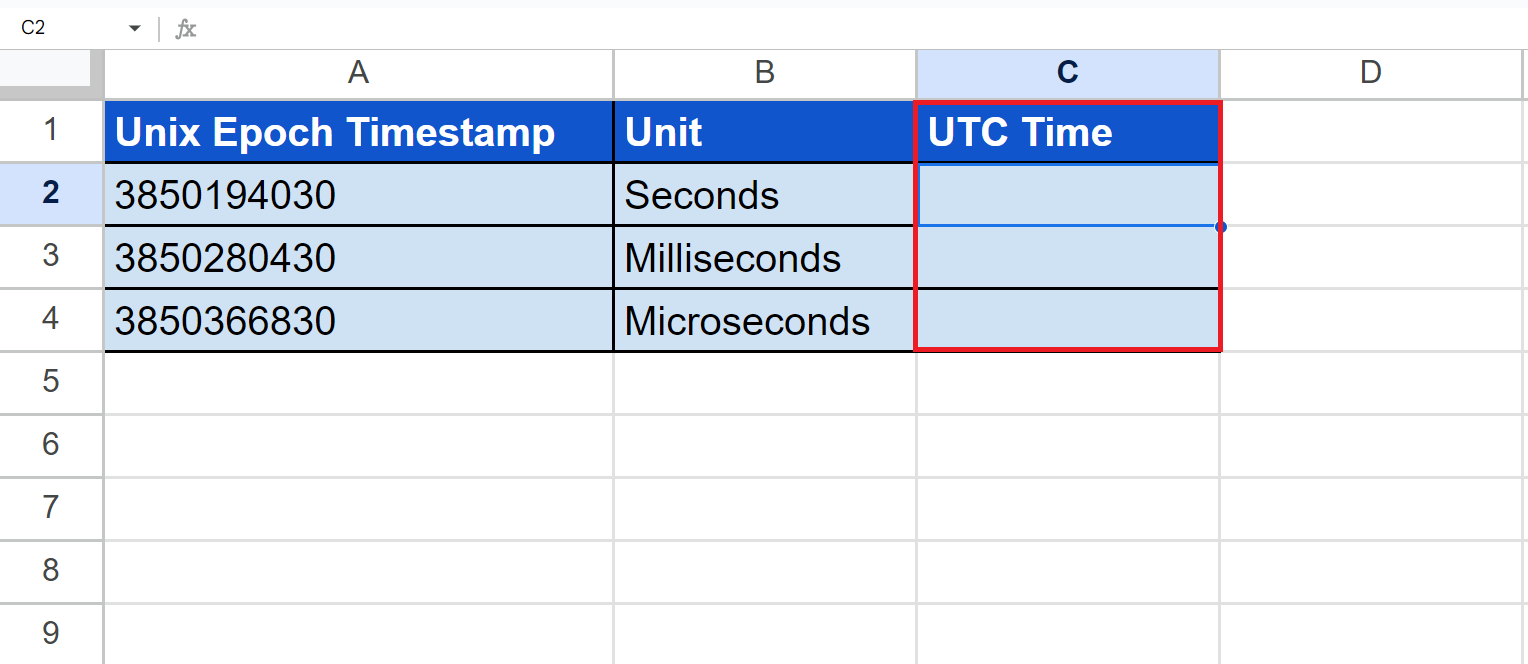
Task: Click the empty UTC Time cell next to Microseconds
Action: tap(1067, 321)
